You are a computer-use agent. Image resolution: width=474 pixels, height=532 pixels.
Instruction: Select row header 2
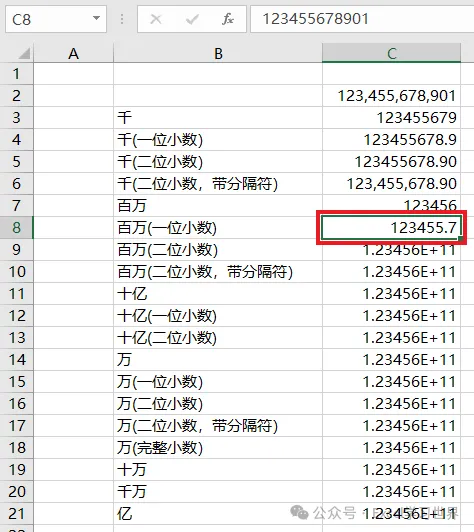(x=16, y=96)
